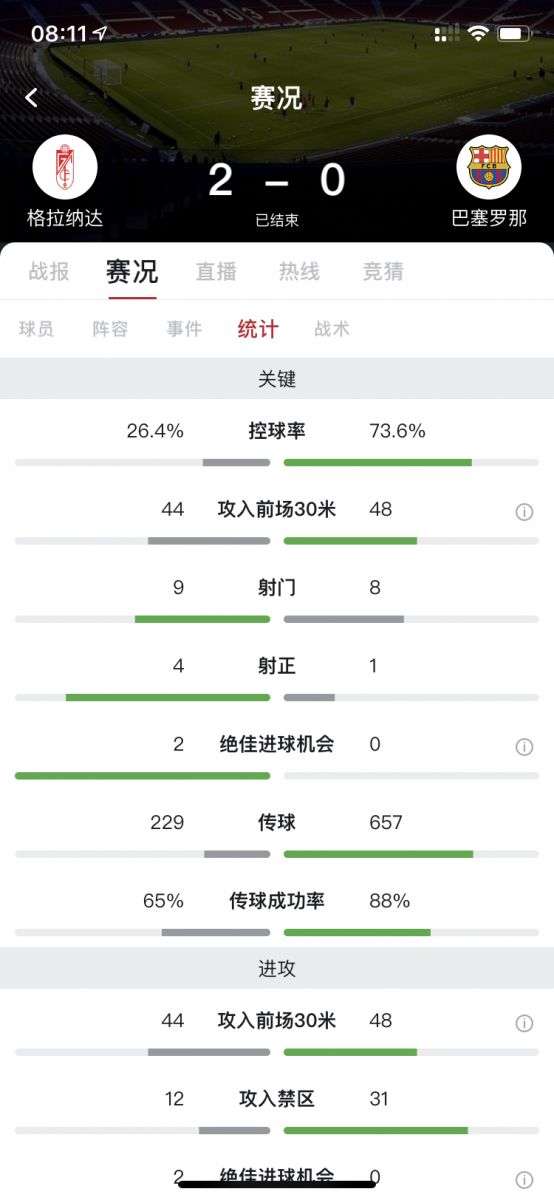This screenshot has width=554, height=1200.
Task: Select 战术 sub-tab
Action: (332, 329)
